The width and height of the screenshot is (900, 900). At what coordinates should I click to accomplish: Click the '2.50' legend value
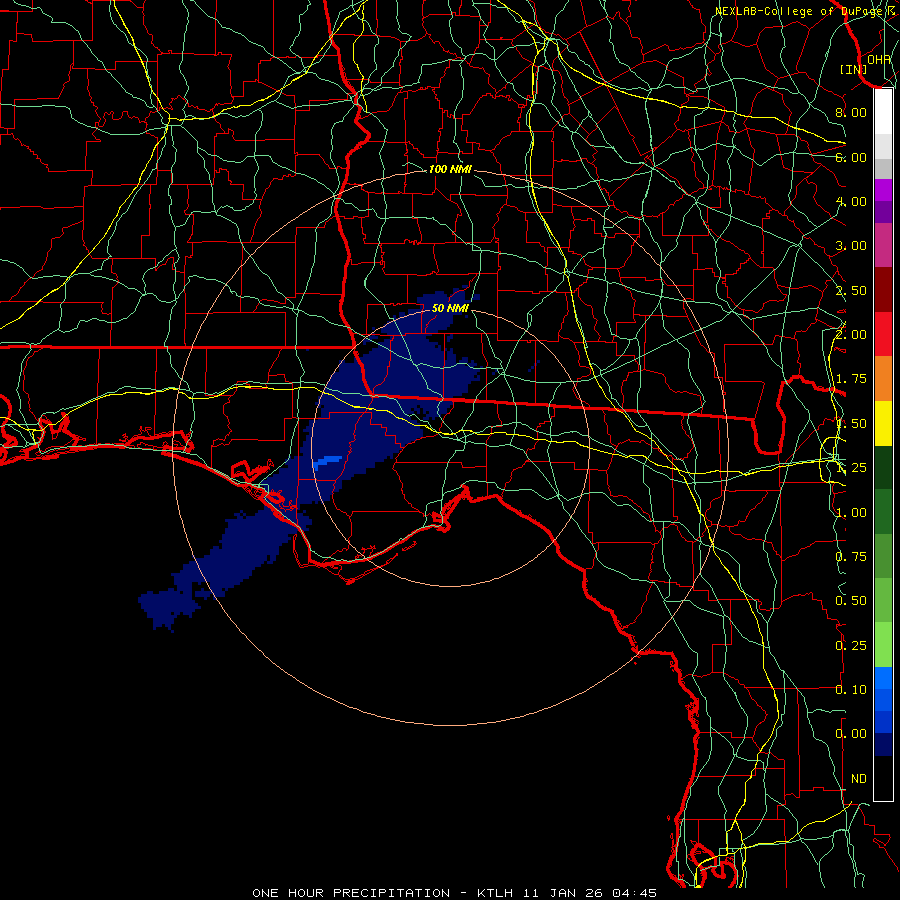click(x=851, y=290)
